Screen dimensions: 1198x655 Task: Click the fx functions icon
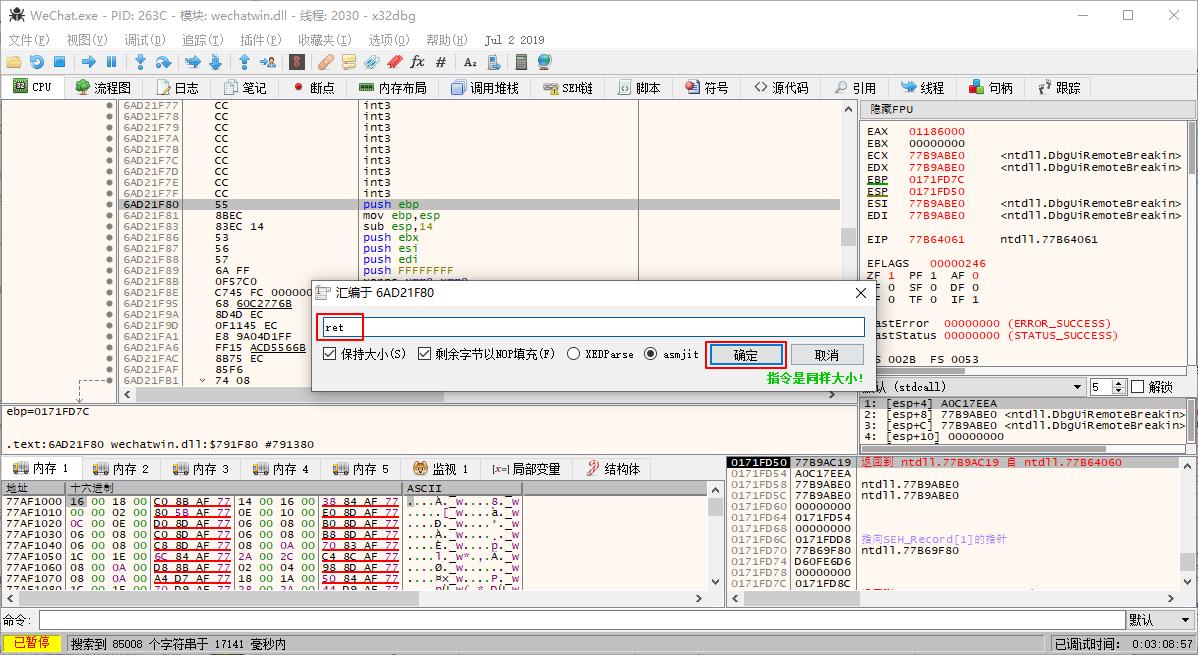click(417, 62)
